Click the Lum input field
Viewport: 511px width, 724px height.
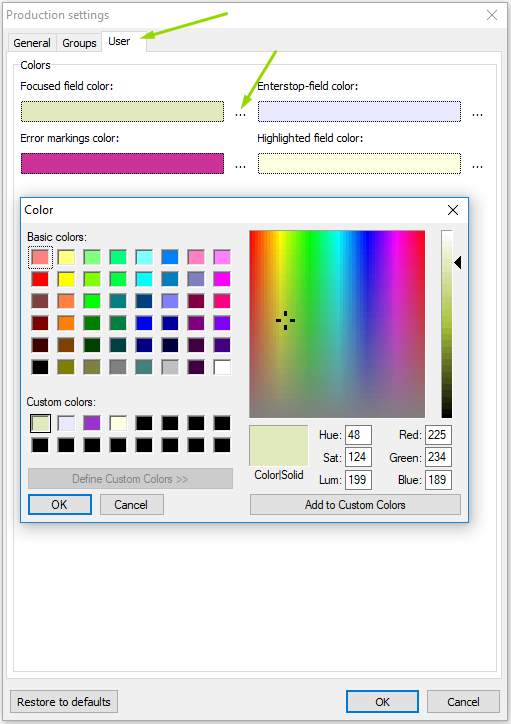358,480
